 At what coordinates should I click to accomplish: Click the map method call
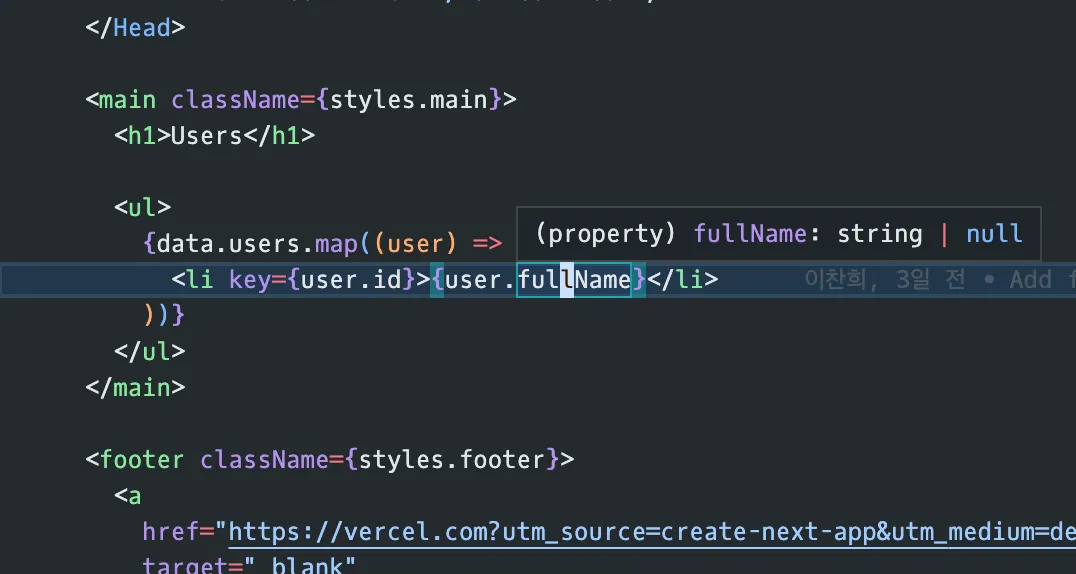tap(337, 244)
